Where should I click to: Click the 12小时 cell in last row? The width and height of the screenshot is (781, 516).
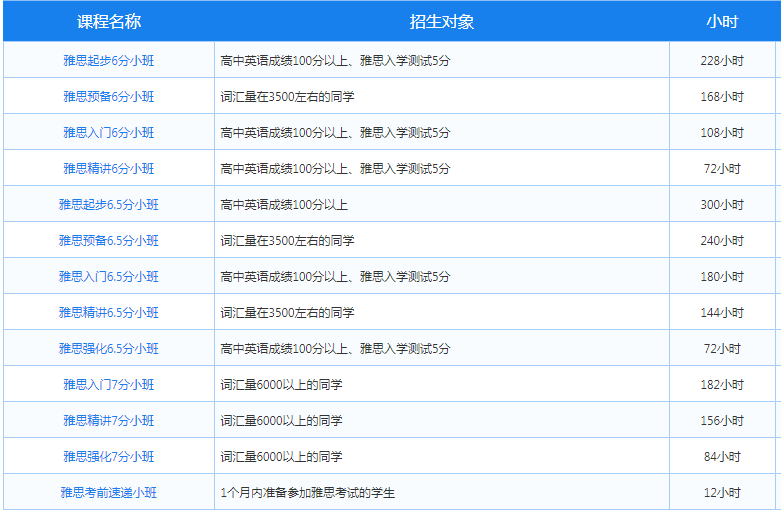pos(722,493)
